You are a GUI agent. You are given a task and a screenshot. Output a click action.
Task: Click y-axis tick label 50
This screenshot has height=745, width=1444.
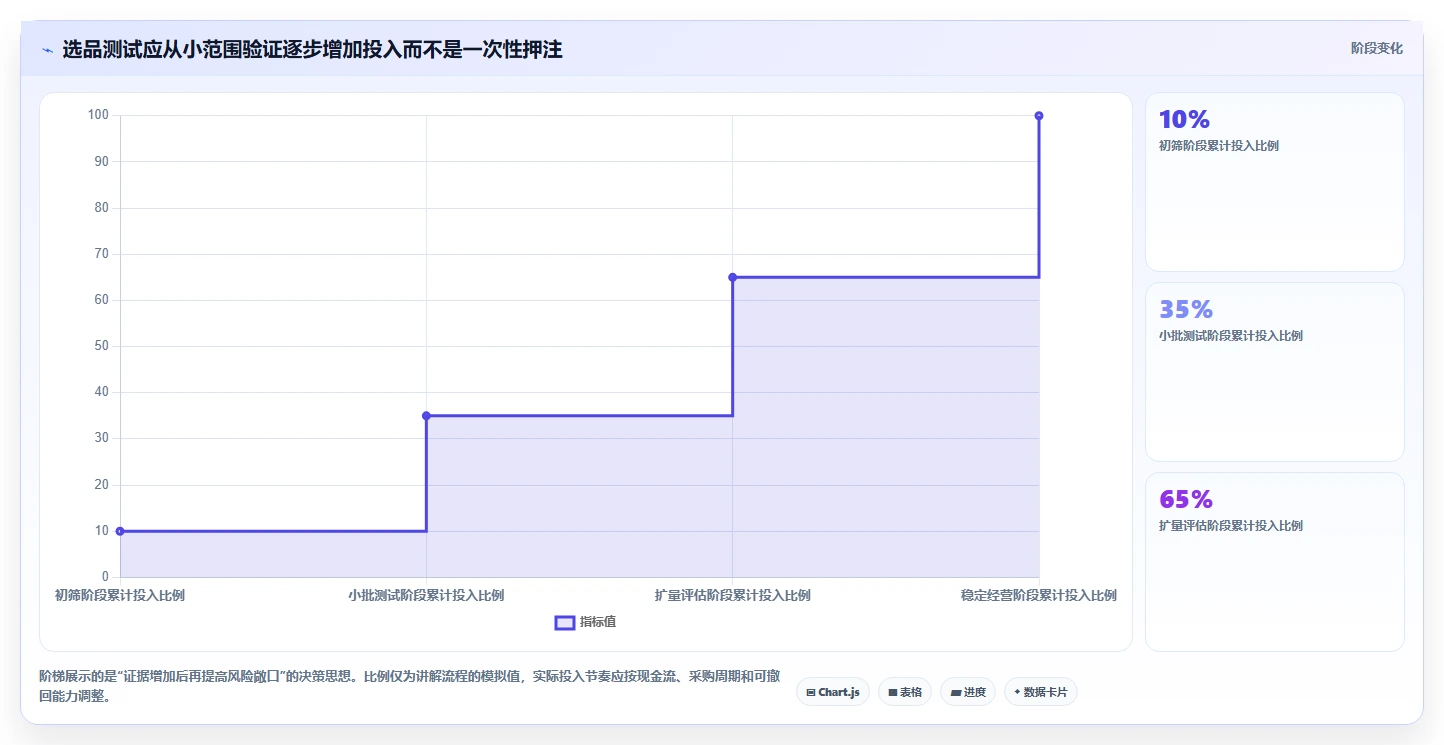pos(102,346)
